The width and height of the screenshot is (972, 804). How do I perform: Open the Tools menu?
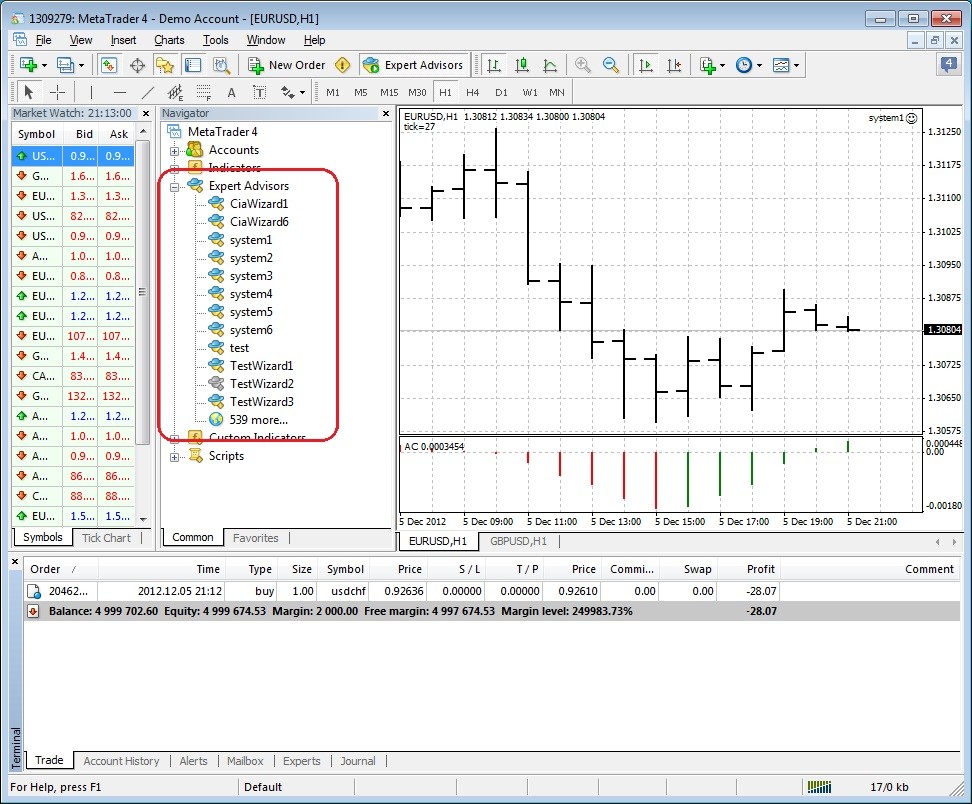pos(216,40)
